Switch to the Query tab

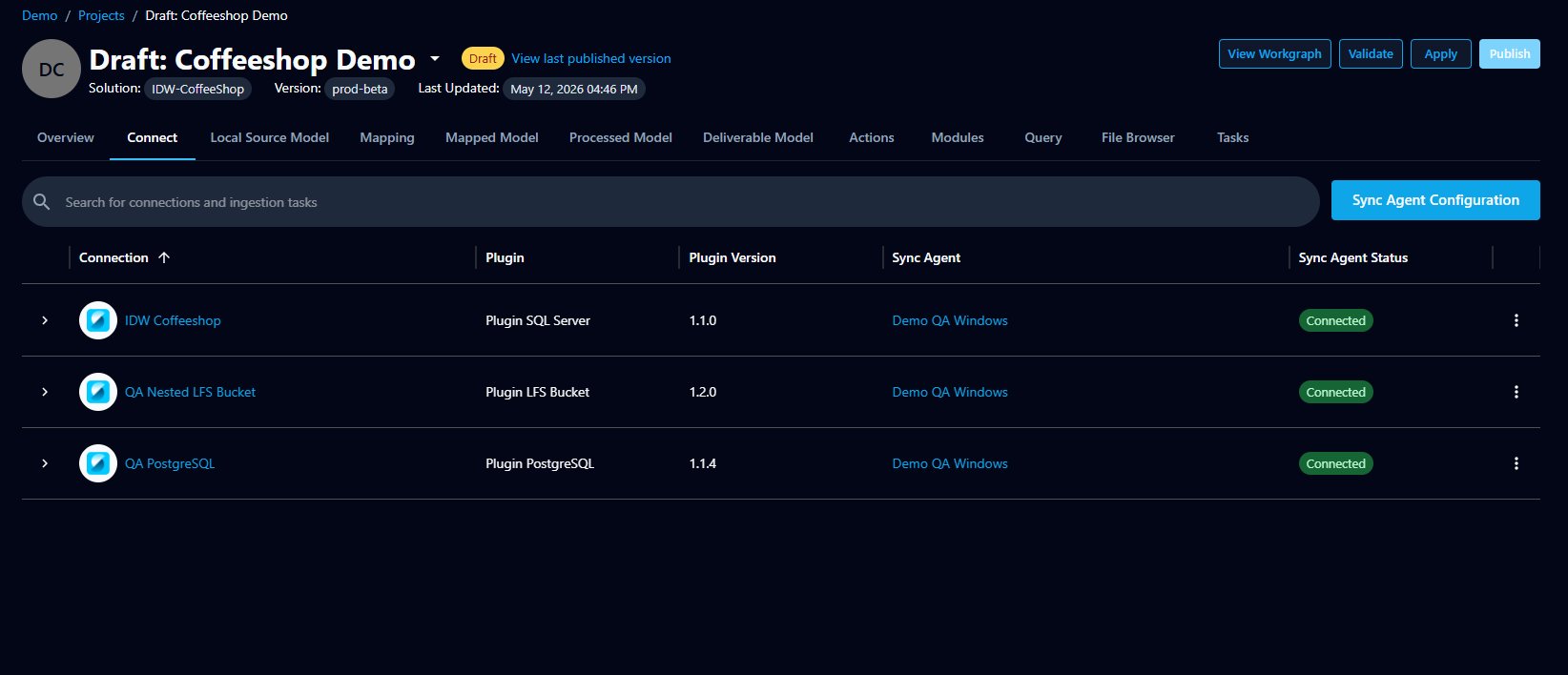[x=1043, y=137]
